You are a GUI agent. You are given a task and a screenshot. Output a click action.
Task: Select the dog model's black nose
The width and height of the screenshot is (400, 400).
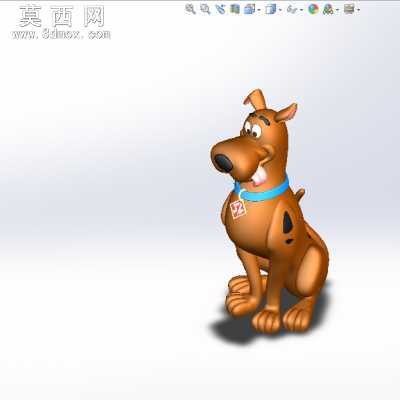click(x=223, y=163)
